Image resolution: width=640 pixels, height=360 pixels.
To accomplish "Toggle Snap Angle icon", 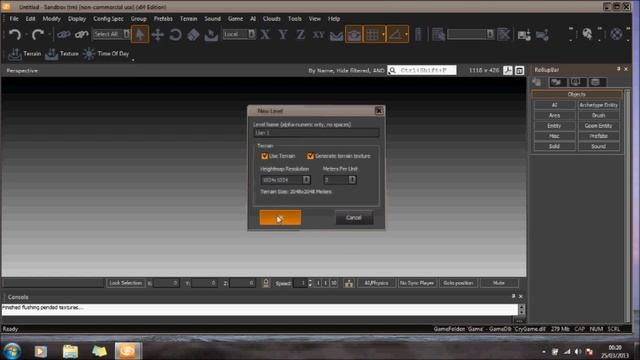I will click(395, 35).
